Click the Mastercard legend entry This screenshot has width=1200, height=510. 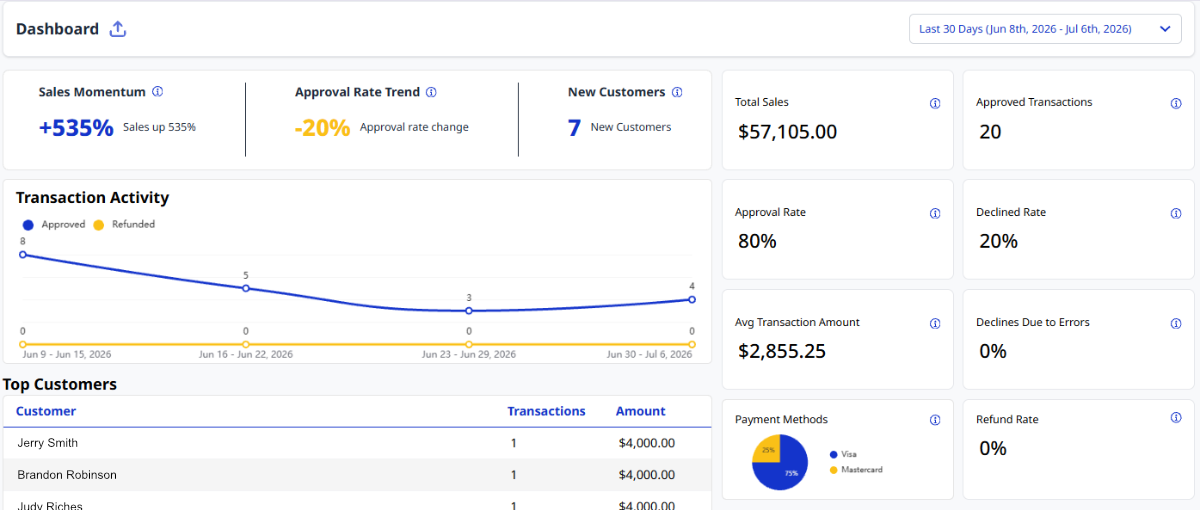click(x=856, y=469)
